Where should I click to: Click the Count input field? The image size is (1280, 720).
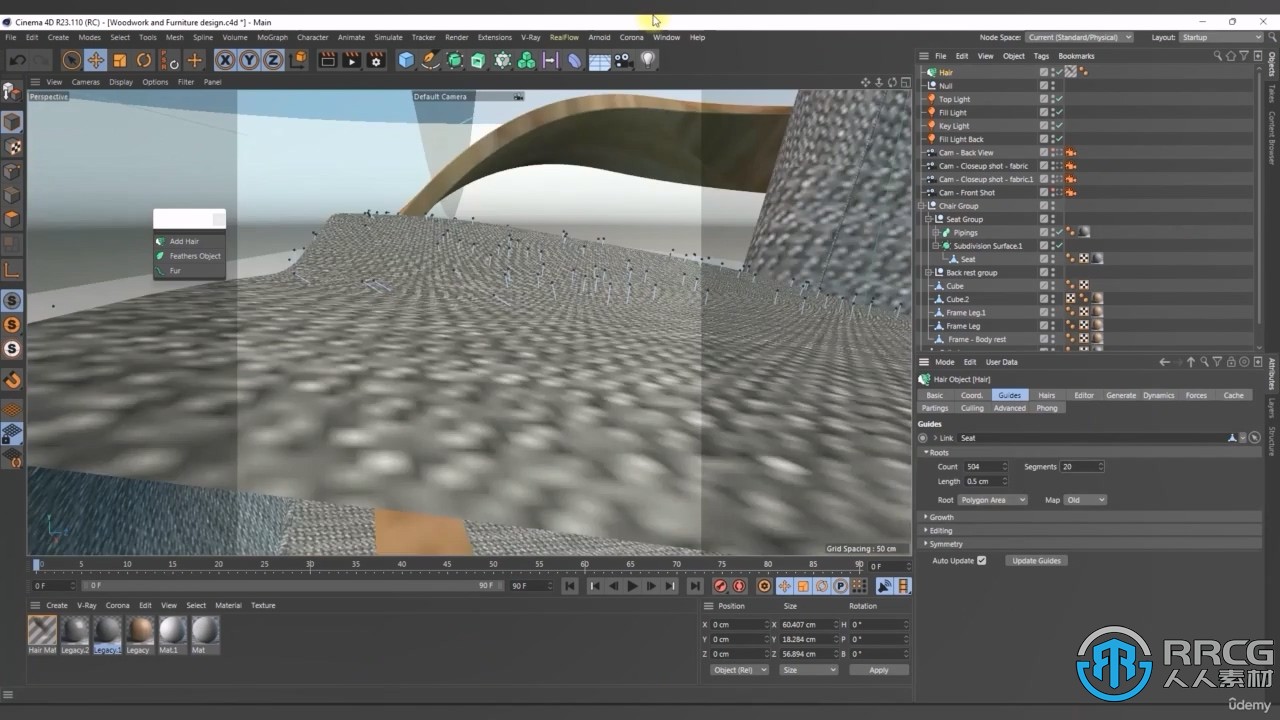point(985,467)
